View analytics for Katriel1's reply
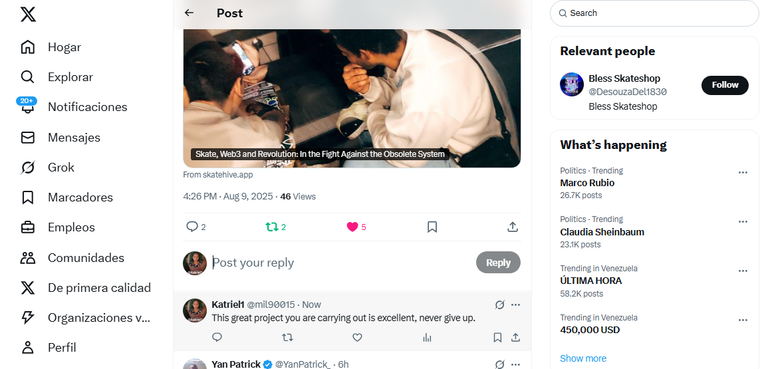This screenshot has height=369, width=768. pyautogui.click(x=427, y=337)
